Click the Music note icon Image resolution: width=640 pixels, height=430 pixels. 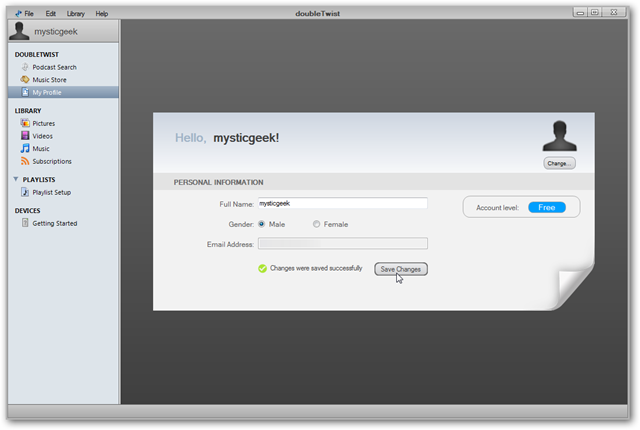pos(25,148)
